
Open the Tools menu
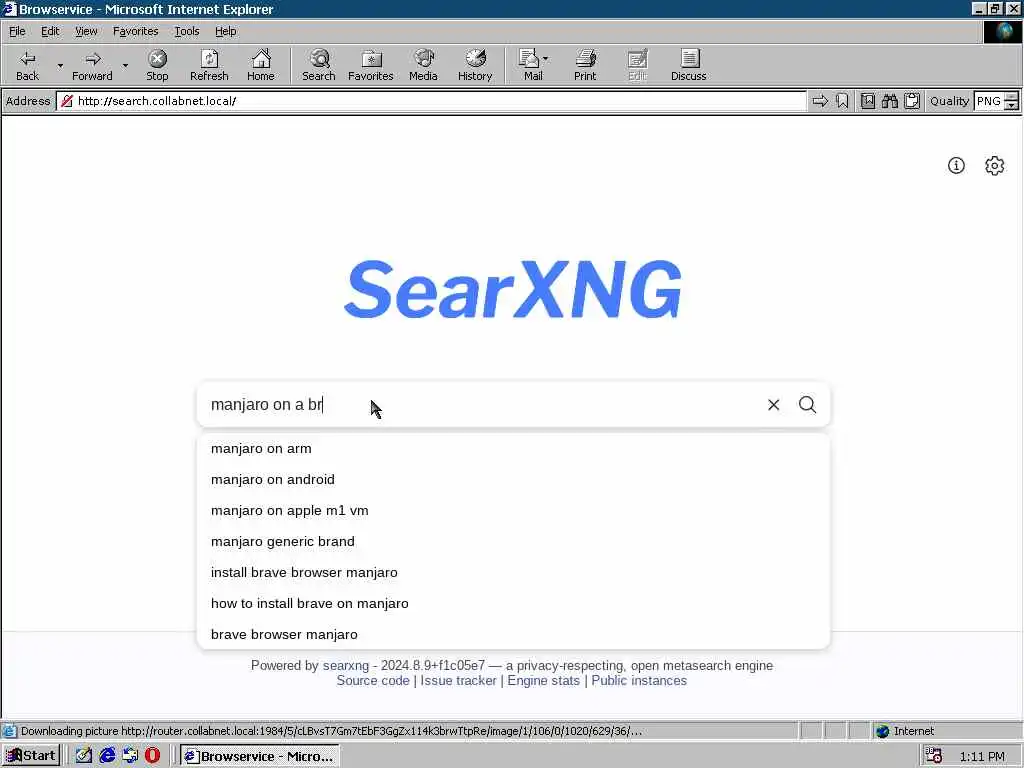186,31
